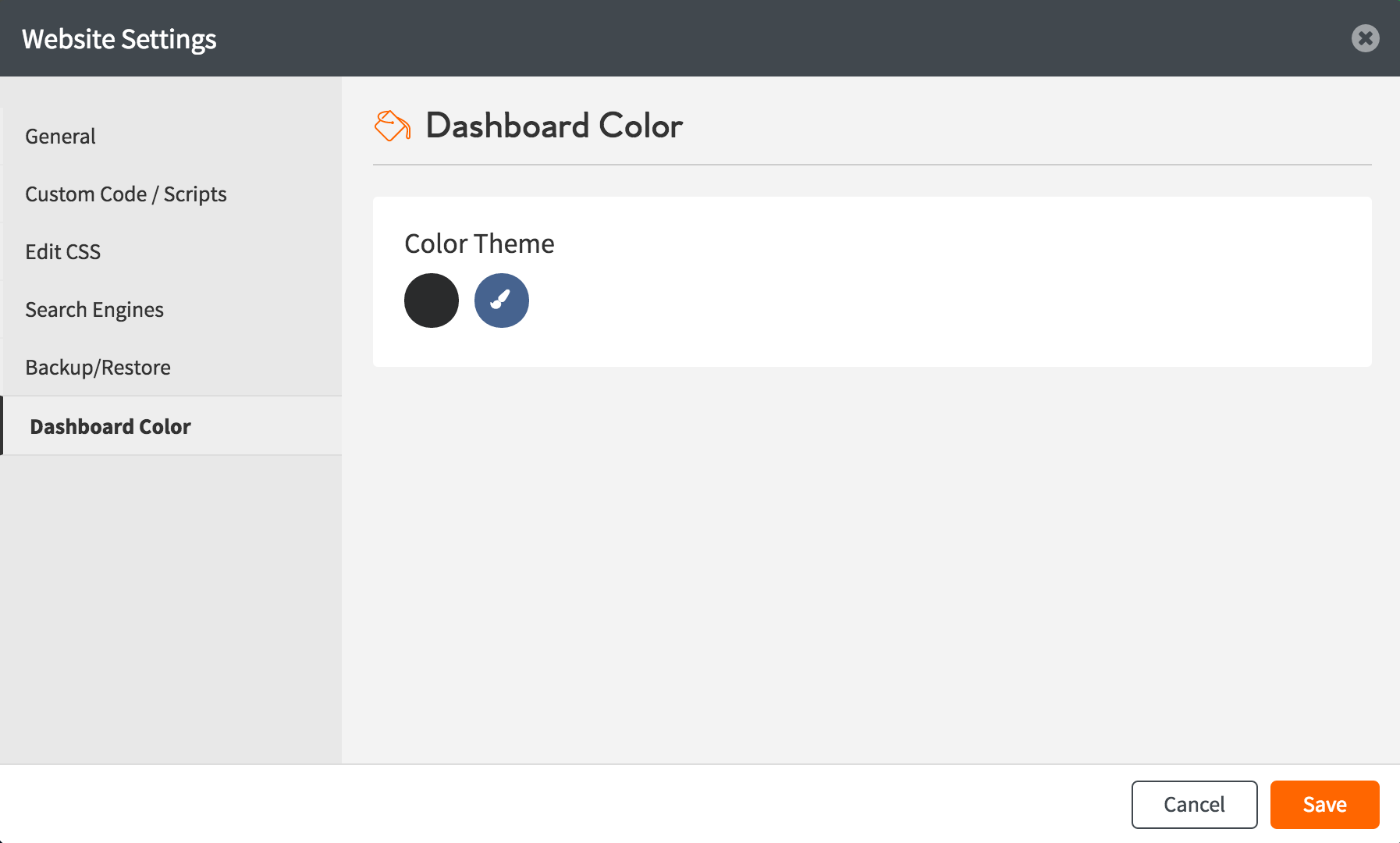
Task: Click the Dashboard Color page heading
Action: [x=554, y=126]
